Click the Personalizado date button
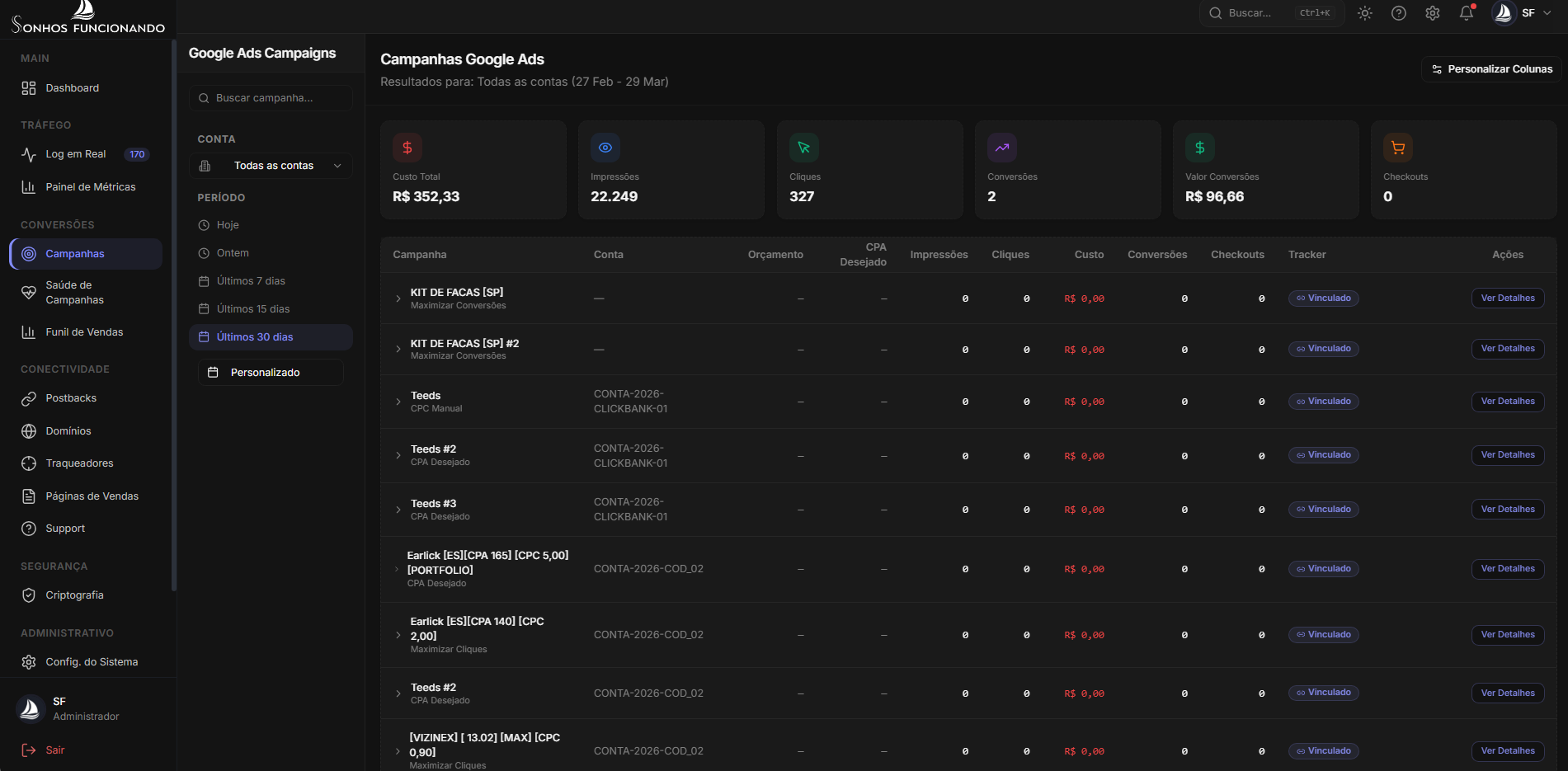The height and width of the screenshot is (771, 1568). tap(271, 373)
